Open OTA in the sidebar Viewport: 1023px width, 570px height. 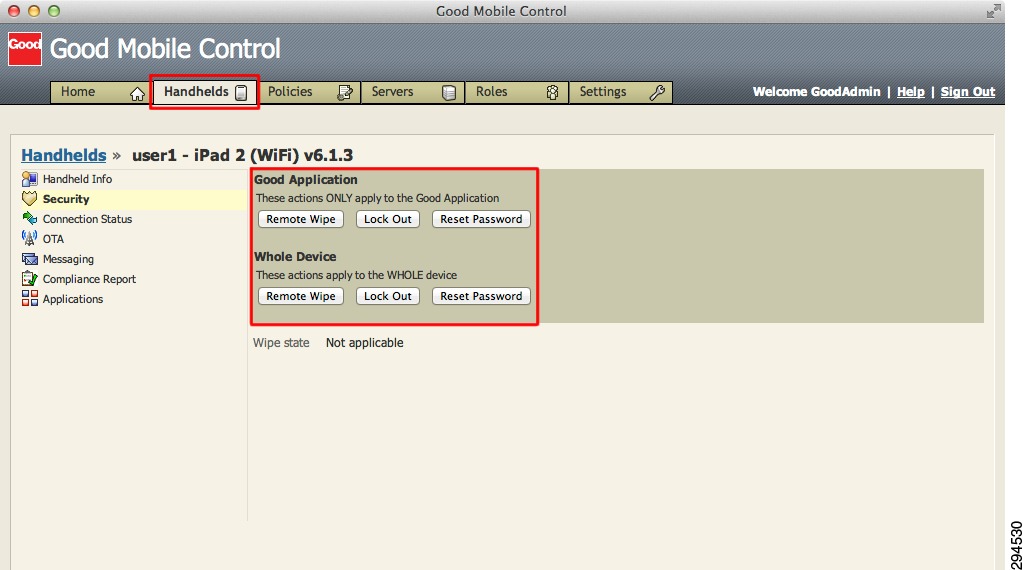[53, 239]
